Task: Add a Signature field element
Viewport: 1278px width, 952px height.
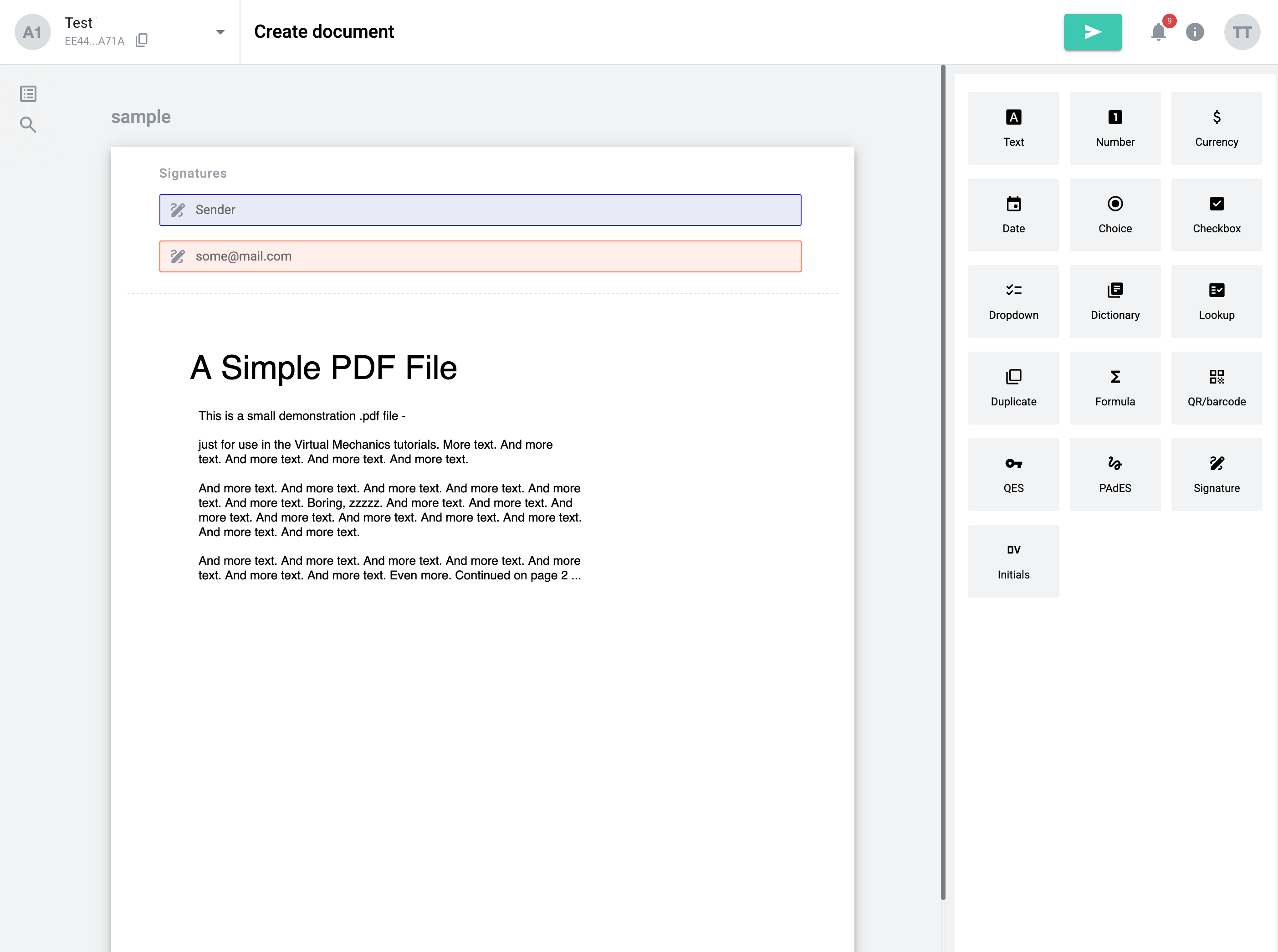Action: pos(1217,474)
